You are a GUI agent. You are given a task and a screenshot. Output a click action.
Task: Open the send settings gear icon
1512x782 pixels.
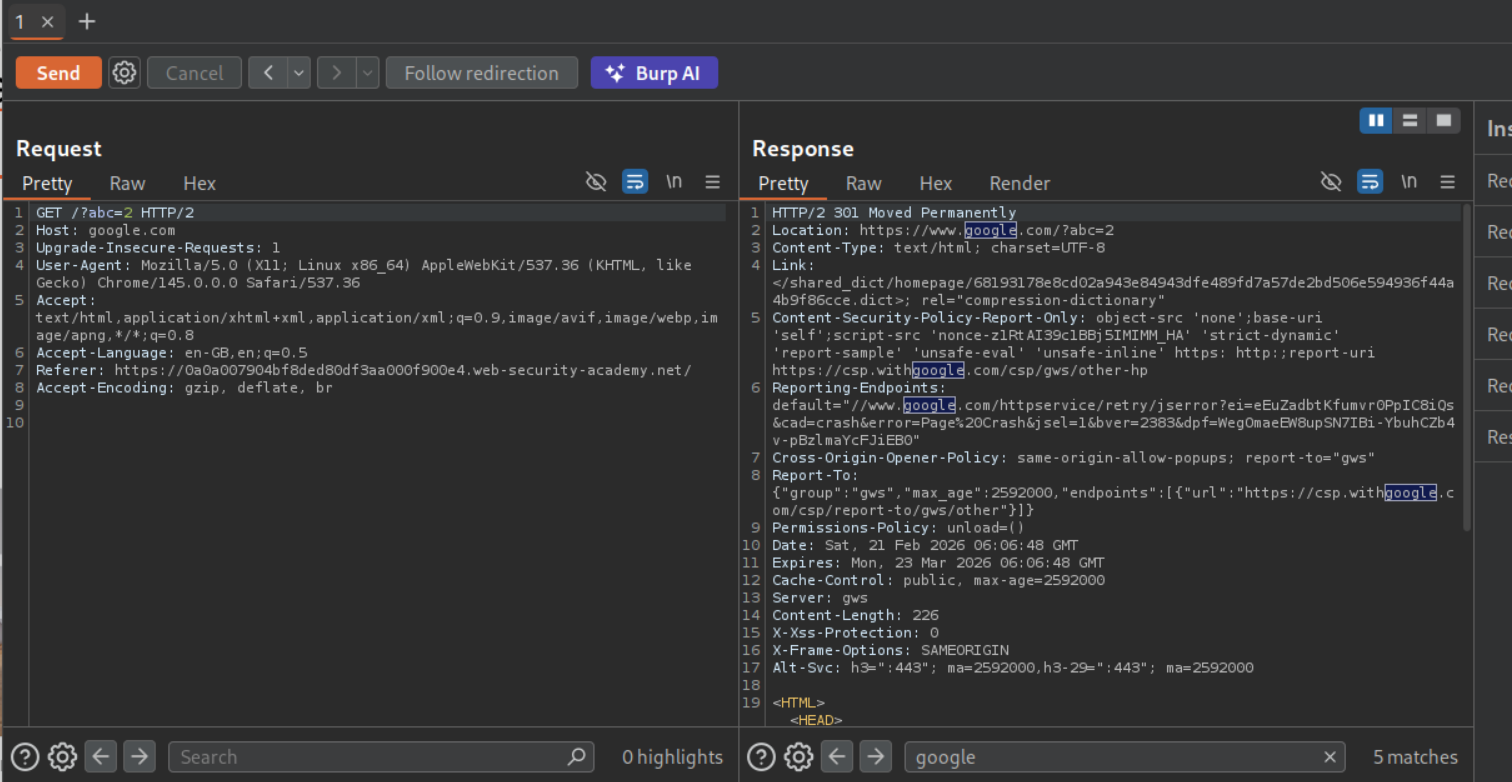(x=124, y=73)
